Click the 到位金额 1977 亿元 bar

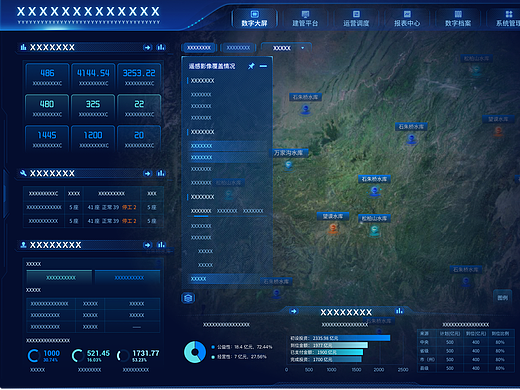tap(329, 345)
